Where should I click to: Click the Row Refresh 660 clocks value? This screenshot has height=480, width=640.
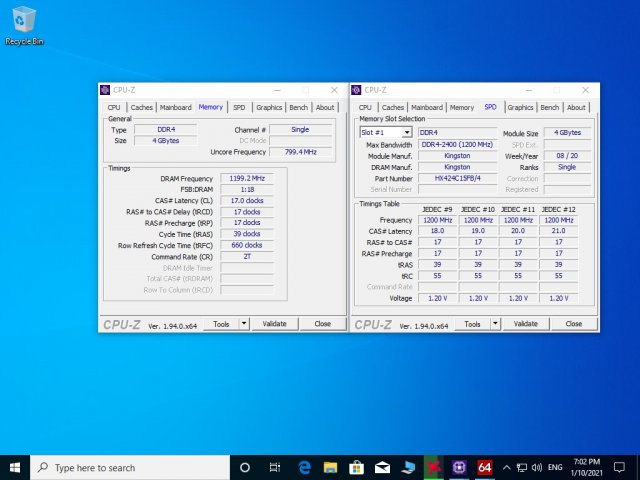(x=247, y=245)
